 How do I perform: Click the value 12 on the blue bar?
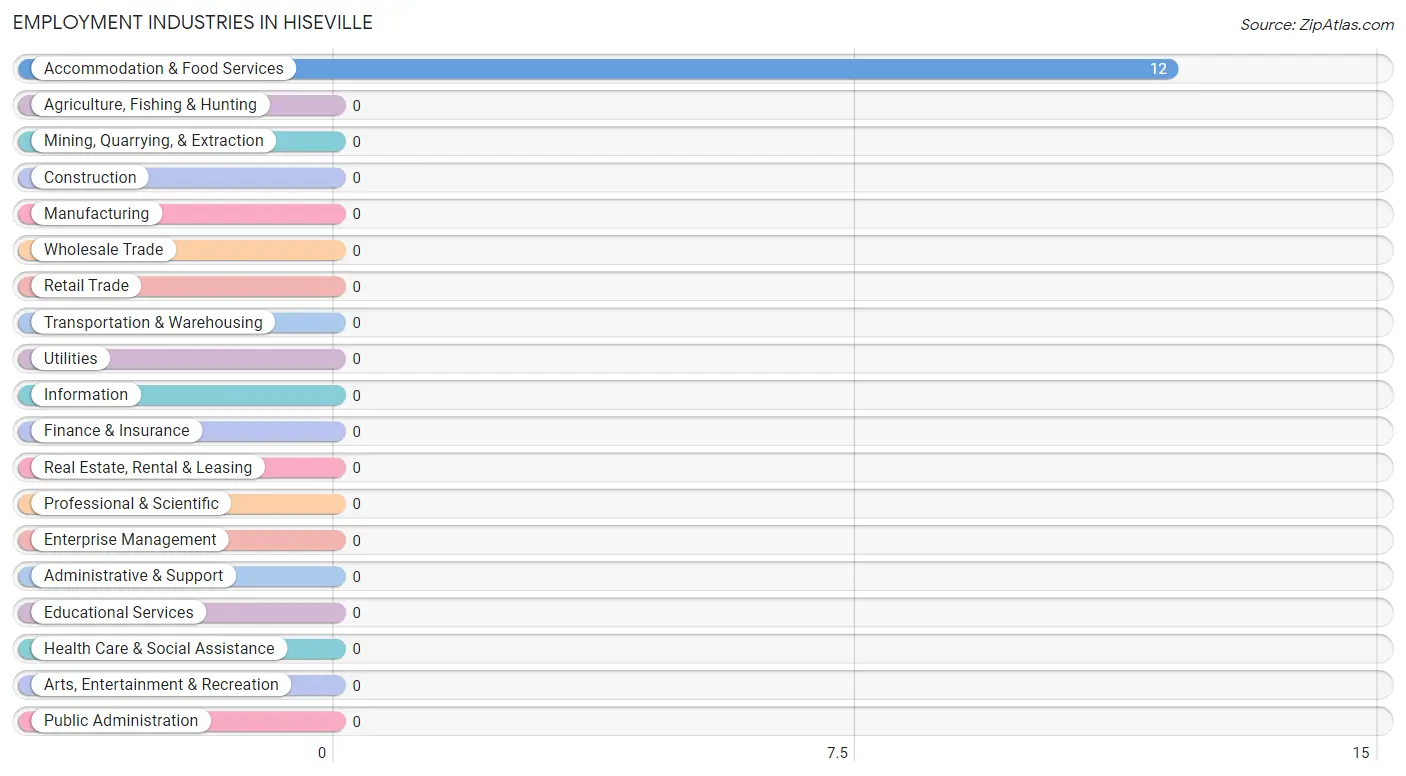click(1158, 69)
